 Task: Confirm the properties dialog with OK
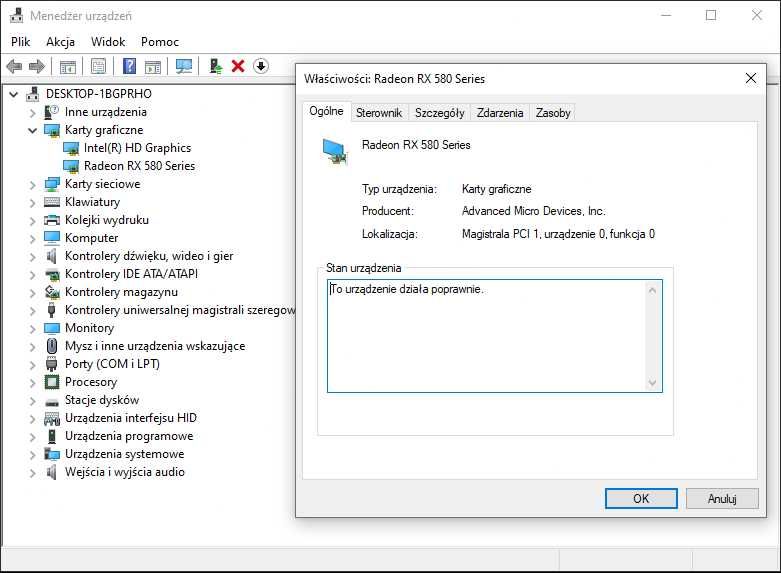pos(641,498)
